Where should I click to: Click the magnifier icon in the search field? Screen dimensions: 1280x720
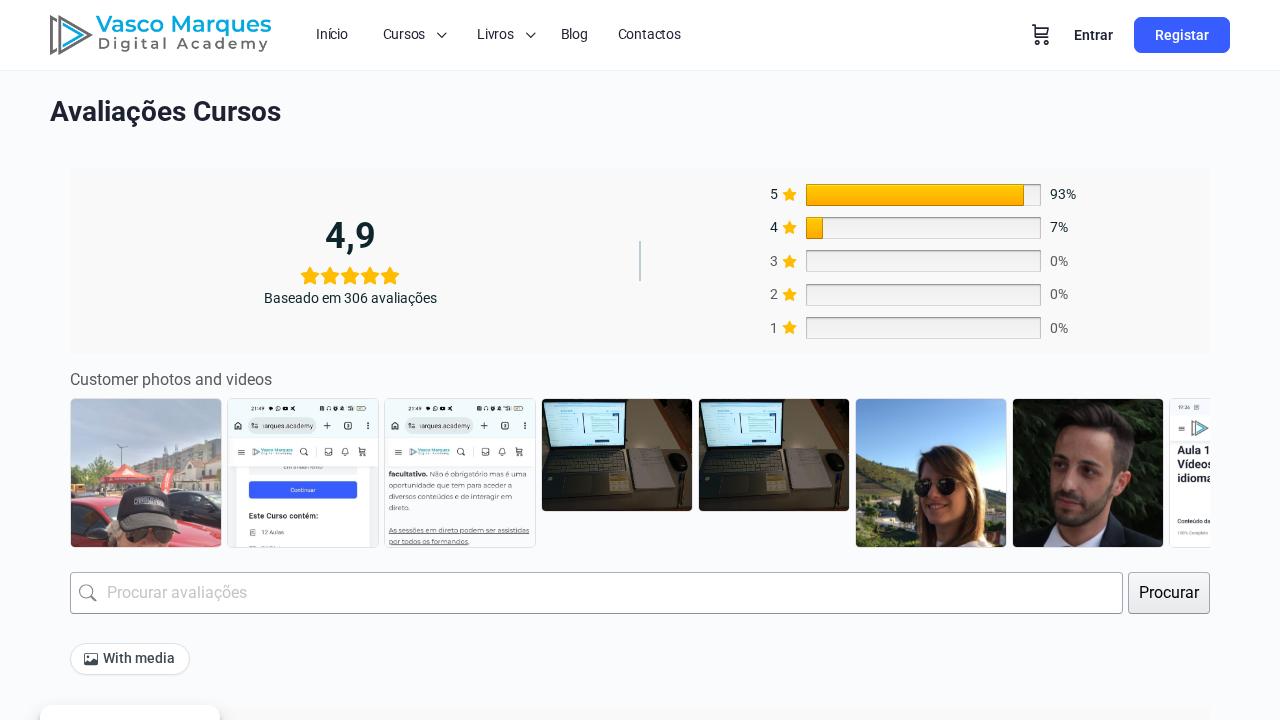(x=88, y=593)
